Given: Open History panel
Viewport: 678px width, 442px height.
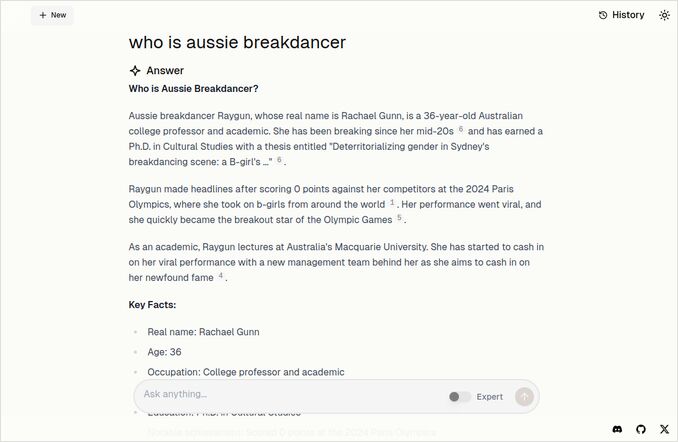Looking at the screenshot, I should 621,15.
